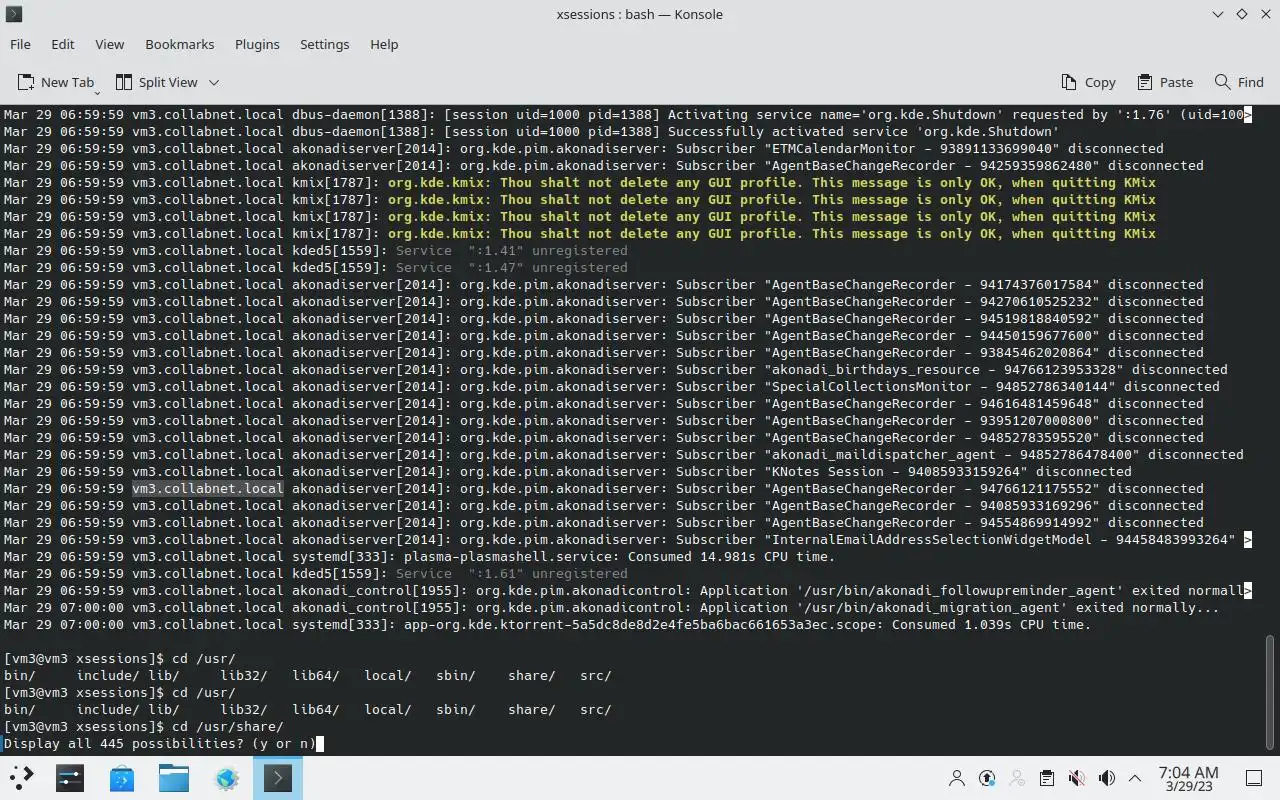Viewport: 1280px width, 800px height.
Task: Click the 'Service ":1.41" unregistered' log line
Action: pos(315,251)
